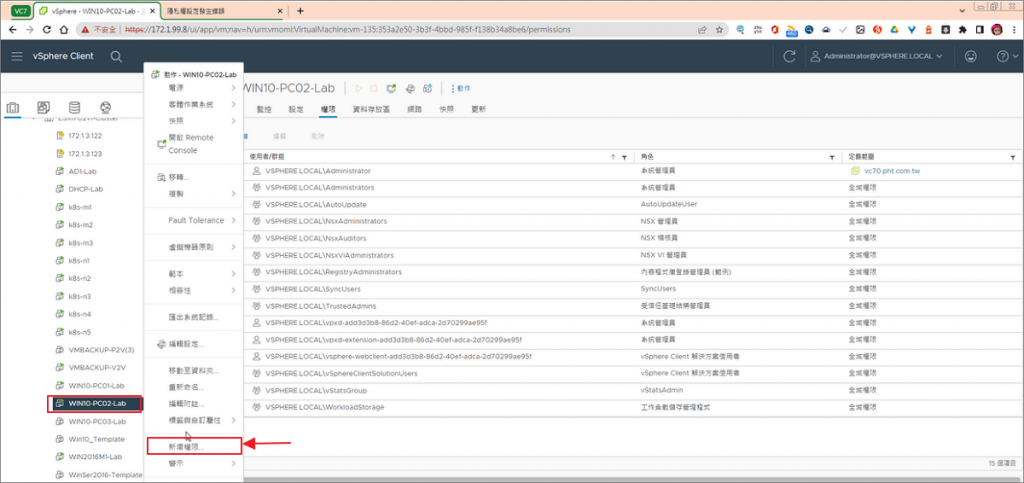Select 新增權限... in the actions menu
The height and width of the screenshot is (483, 1024).
pos(195,445)
